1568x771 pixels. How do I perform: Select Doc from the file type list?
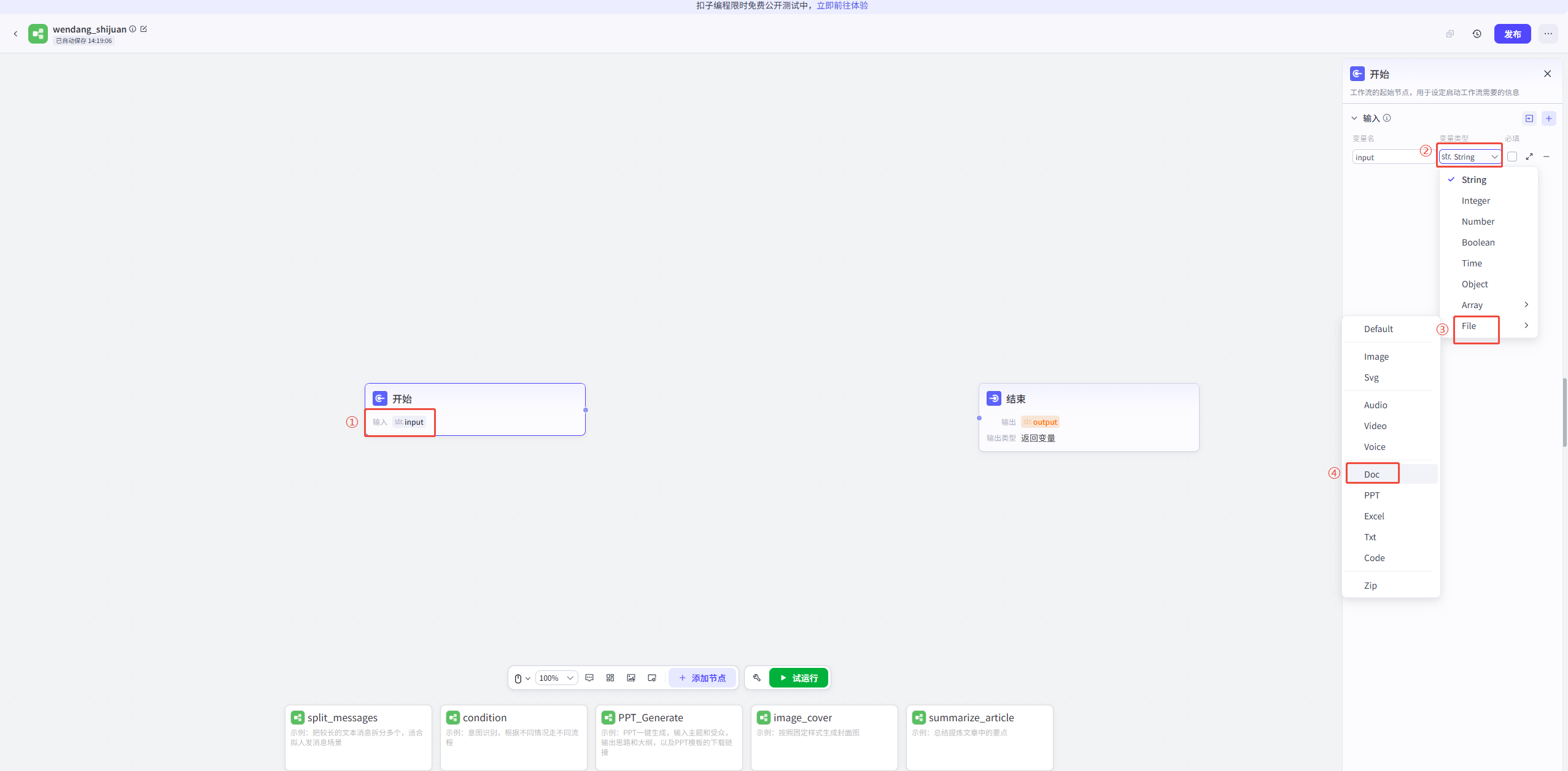pyautogui.click(x=1372, y=474)
